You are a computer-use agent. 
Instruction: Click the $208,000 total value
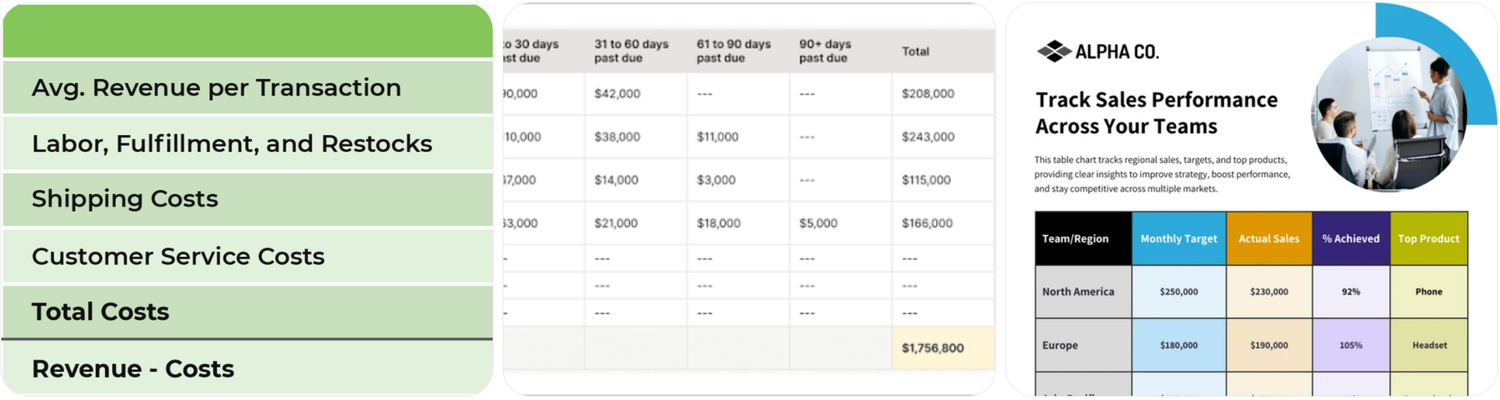(928, 94)
